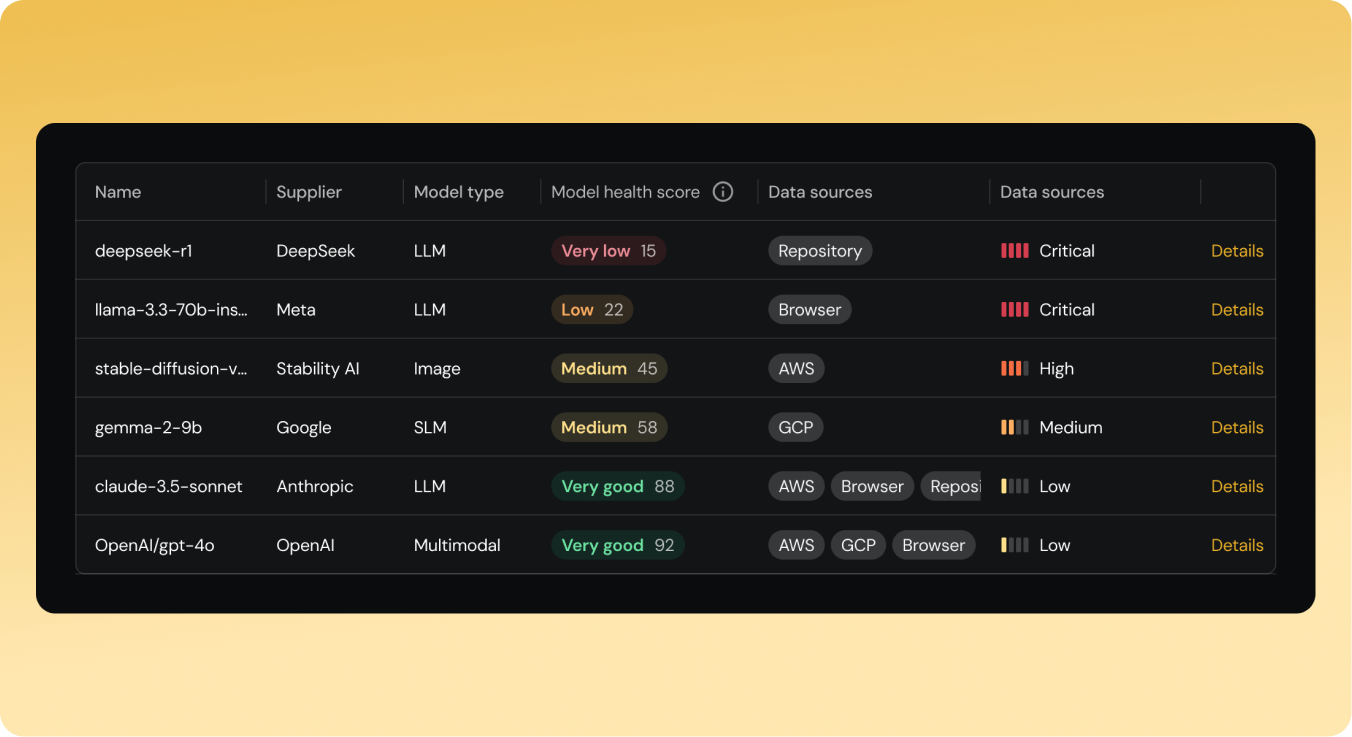Sort by Supplier column header

(x=309, y=192)
